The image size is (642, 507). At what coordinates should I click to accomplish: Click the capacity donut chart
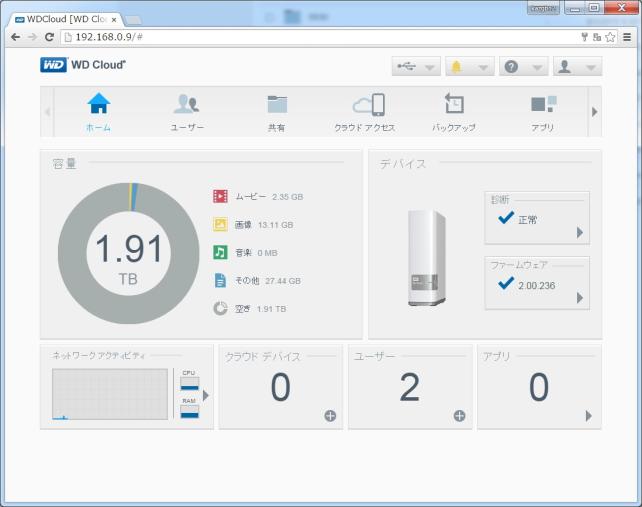(x=128, y=253)
